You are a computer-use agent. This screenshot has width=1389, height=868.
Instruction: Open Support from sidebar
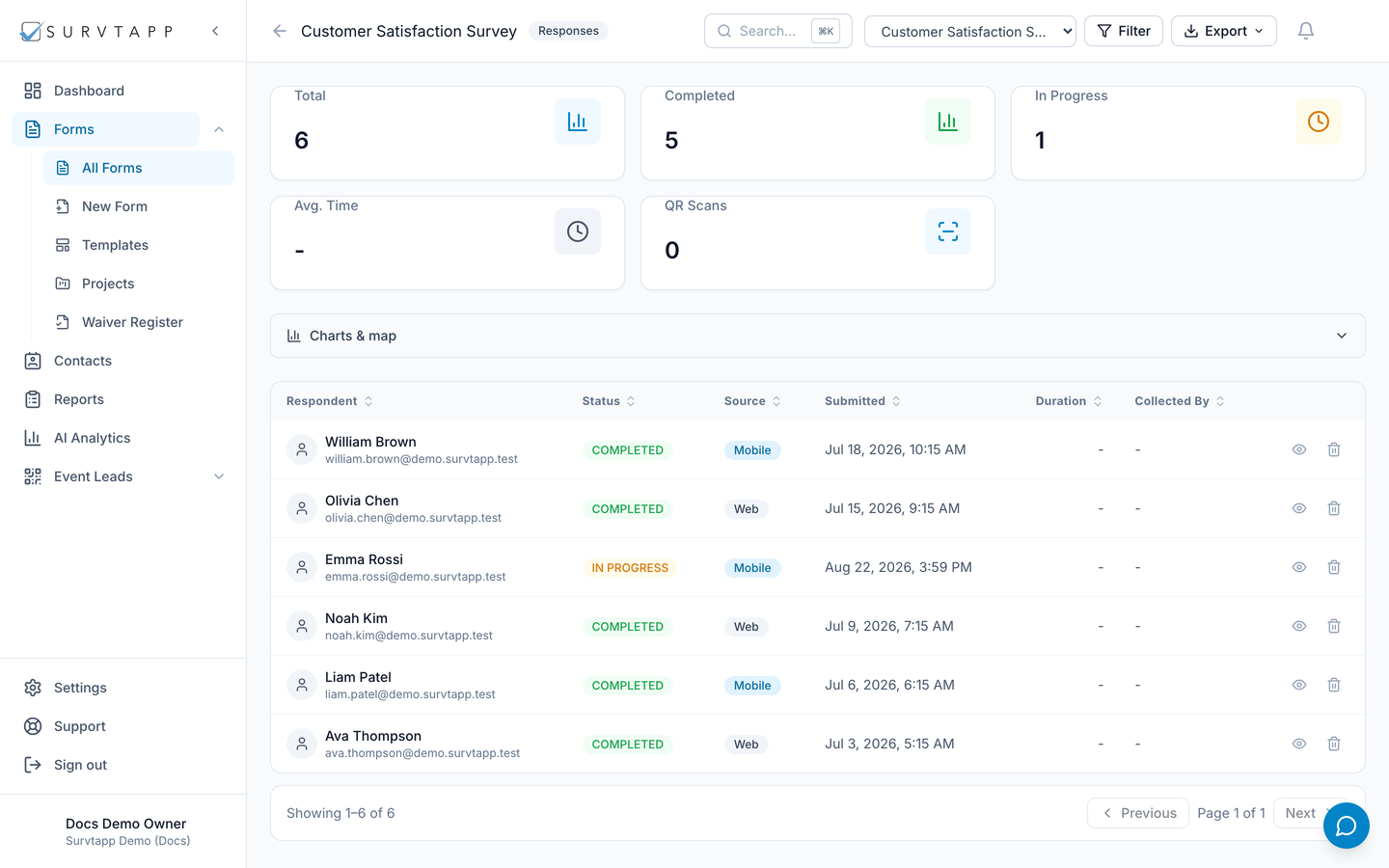point(123,726)
